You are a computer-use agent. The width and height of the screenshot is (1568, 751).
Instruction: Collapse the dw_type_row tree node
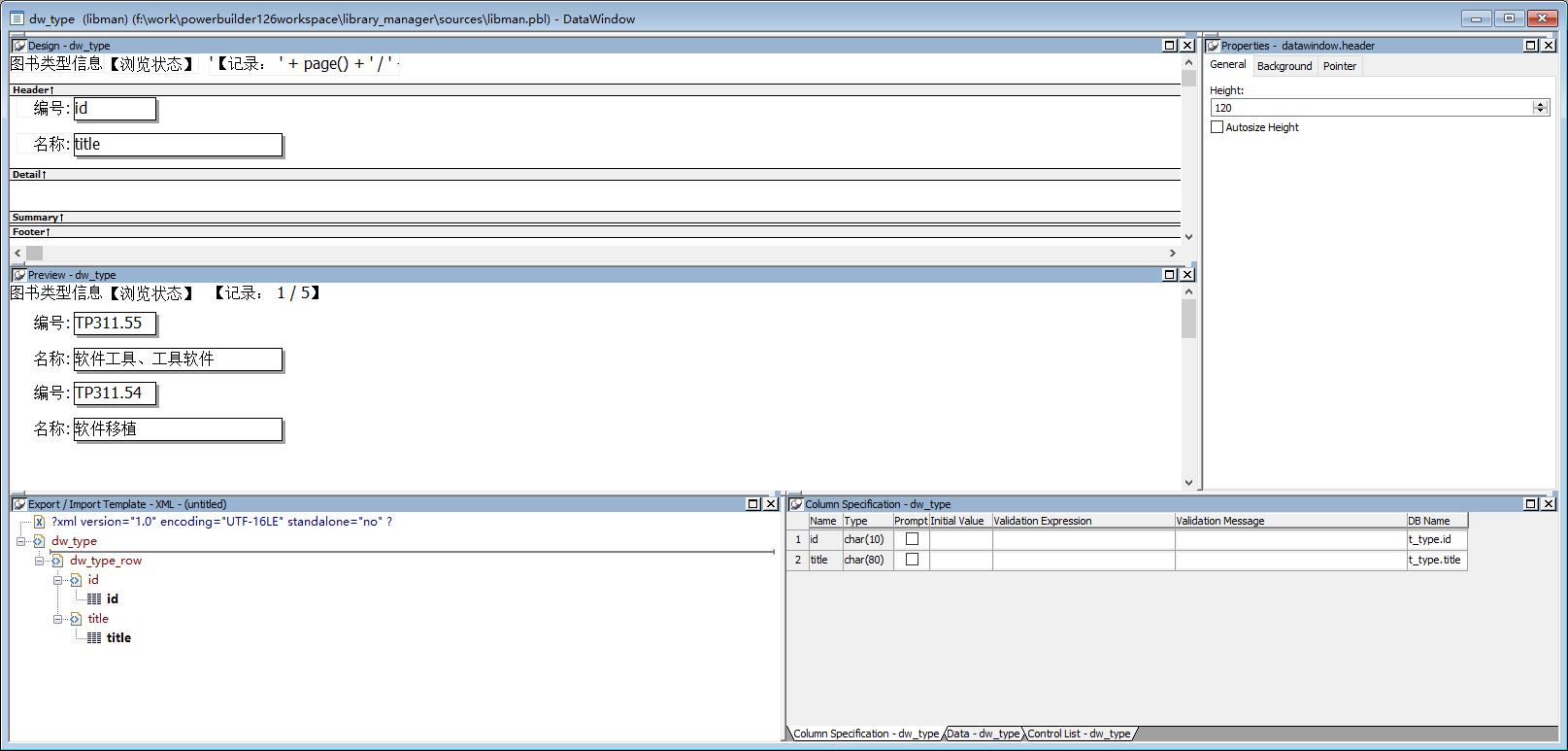coord(39,561)
